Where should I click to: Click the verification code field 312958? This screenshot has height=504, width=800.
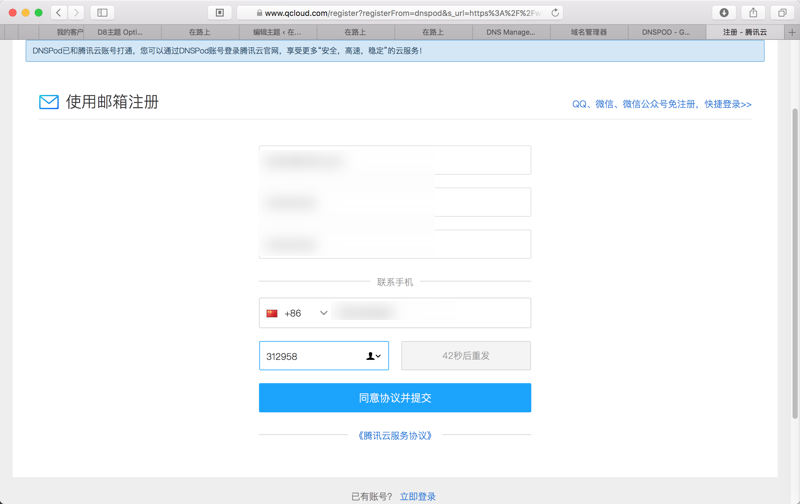(x=324, y=356)
